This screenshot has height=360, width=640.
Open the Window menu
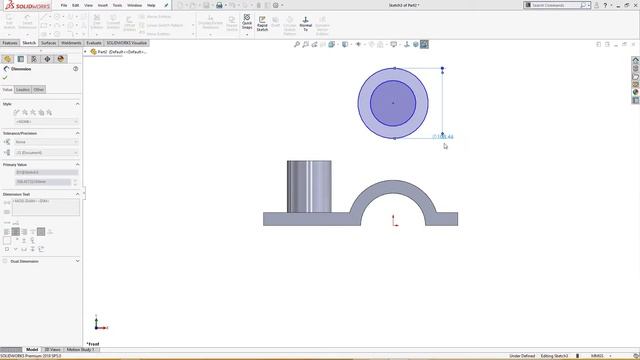134,5
